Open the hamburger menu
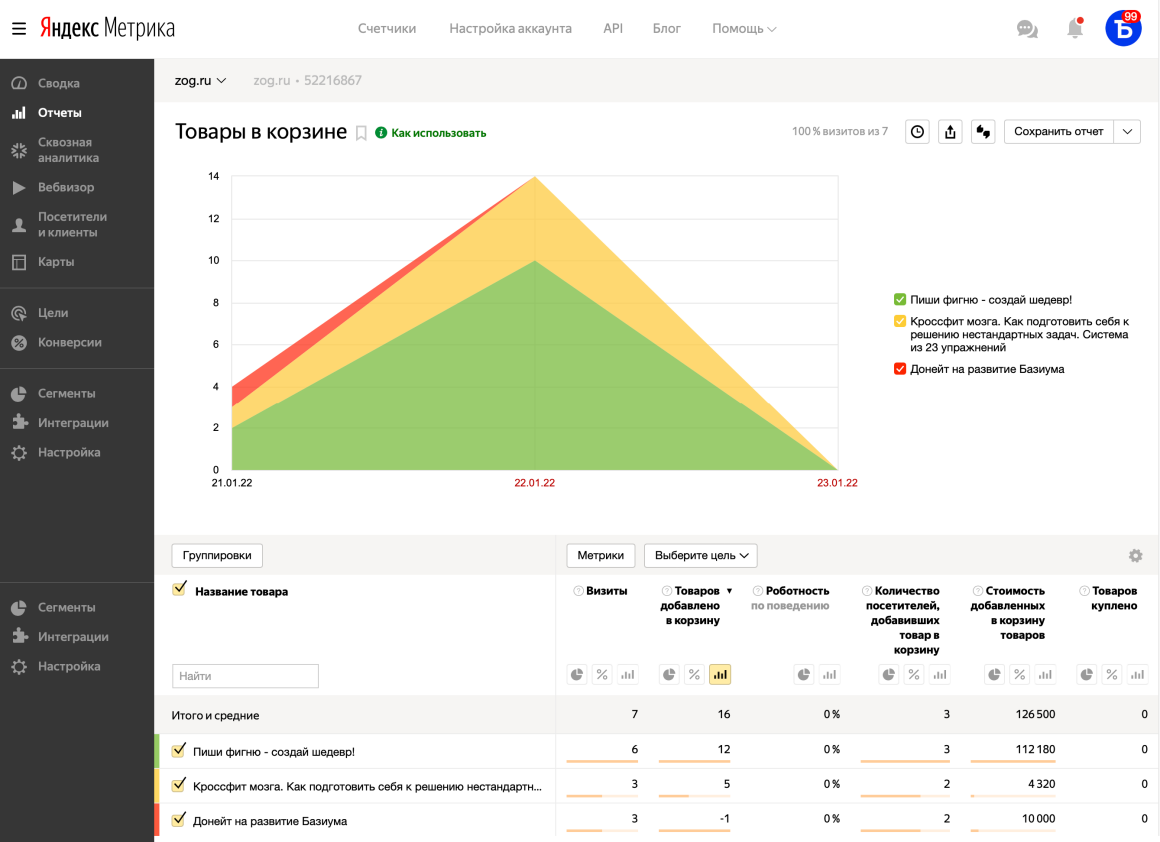Image resolution: width=1160 pixels, height=842 pixels. 19,29
